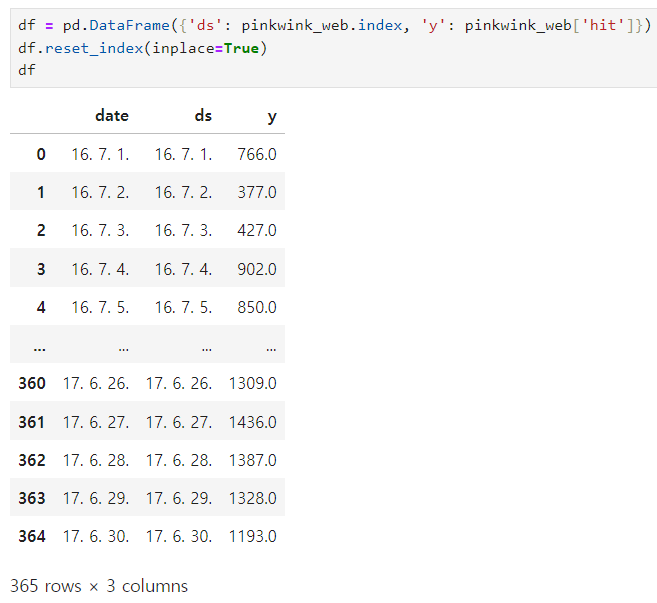Viewport: 657px width, 603px height.
Task: Click y value 1309.0
Action: [253, 383]
